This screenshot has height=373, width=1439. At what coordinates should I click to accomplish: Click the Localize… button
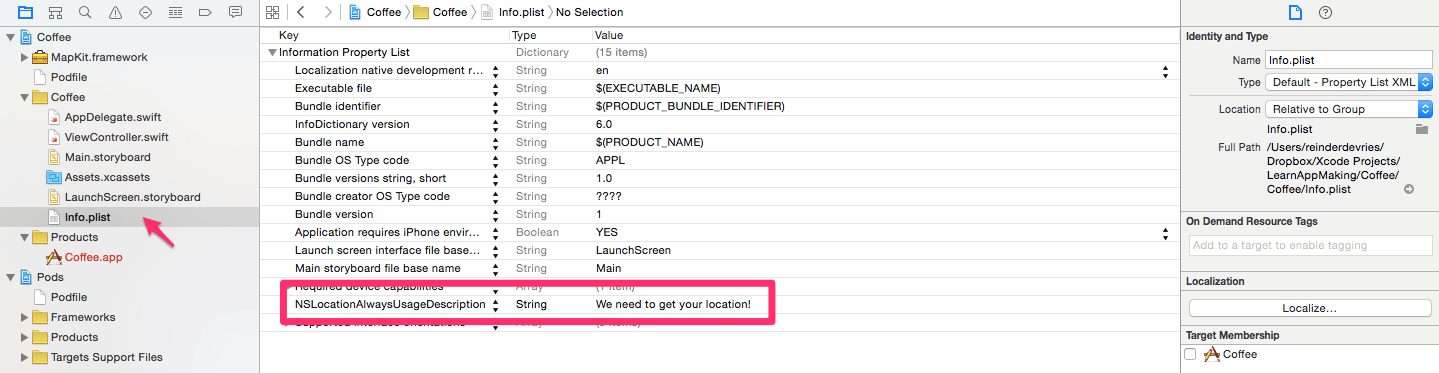point(1311,308)
